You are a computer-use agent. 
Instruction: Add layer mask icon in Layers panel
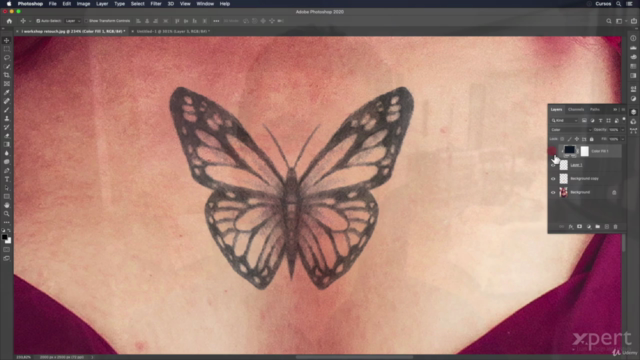580,227
